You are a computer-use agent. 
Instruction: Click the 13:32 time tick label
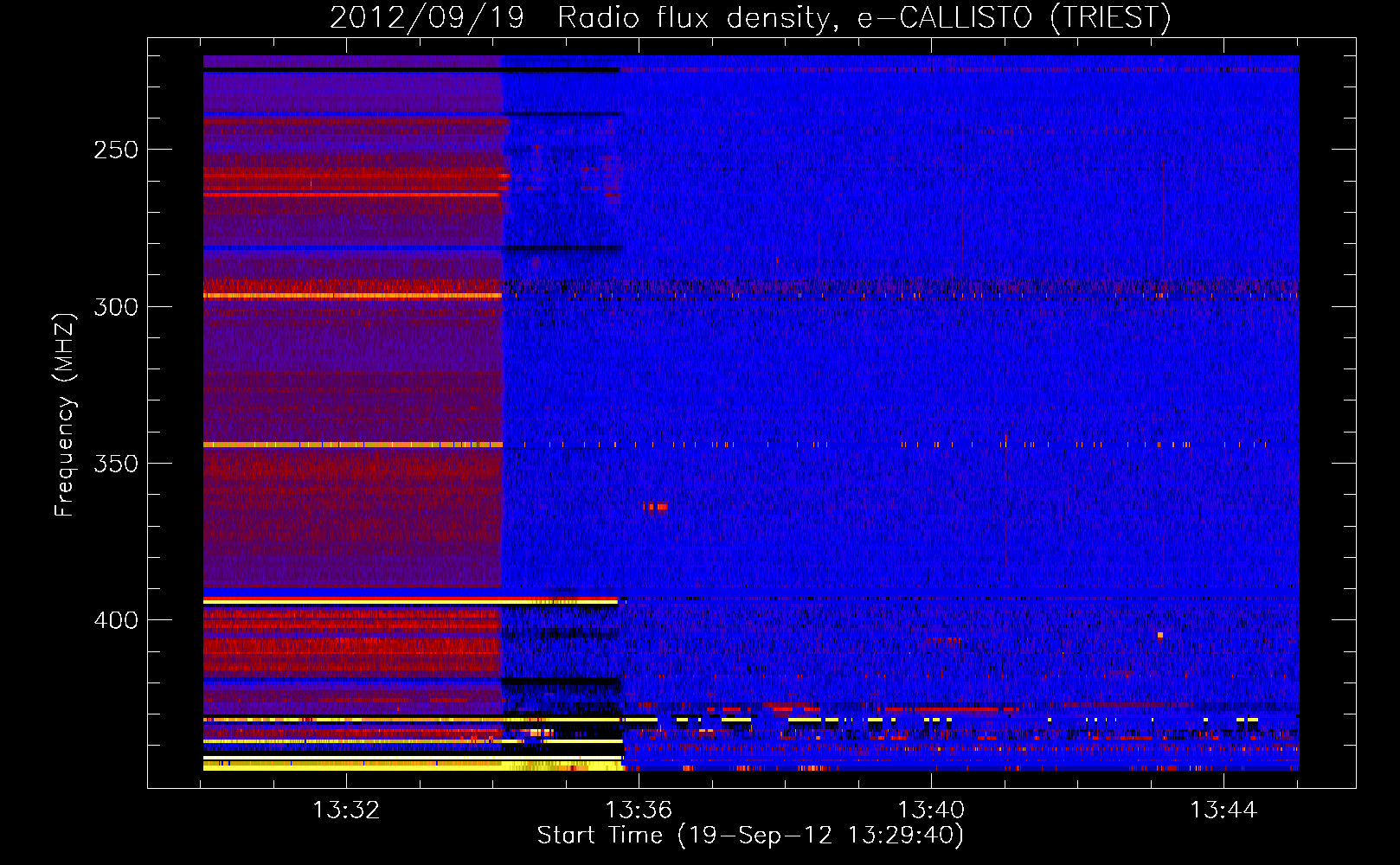(x=346, y=810)
